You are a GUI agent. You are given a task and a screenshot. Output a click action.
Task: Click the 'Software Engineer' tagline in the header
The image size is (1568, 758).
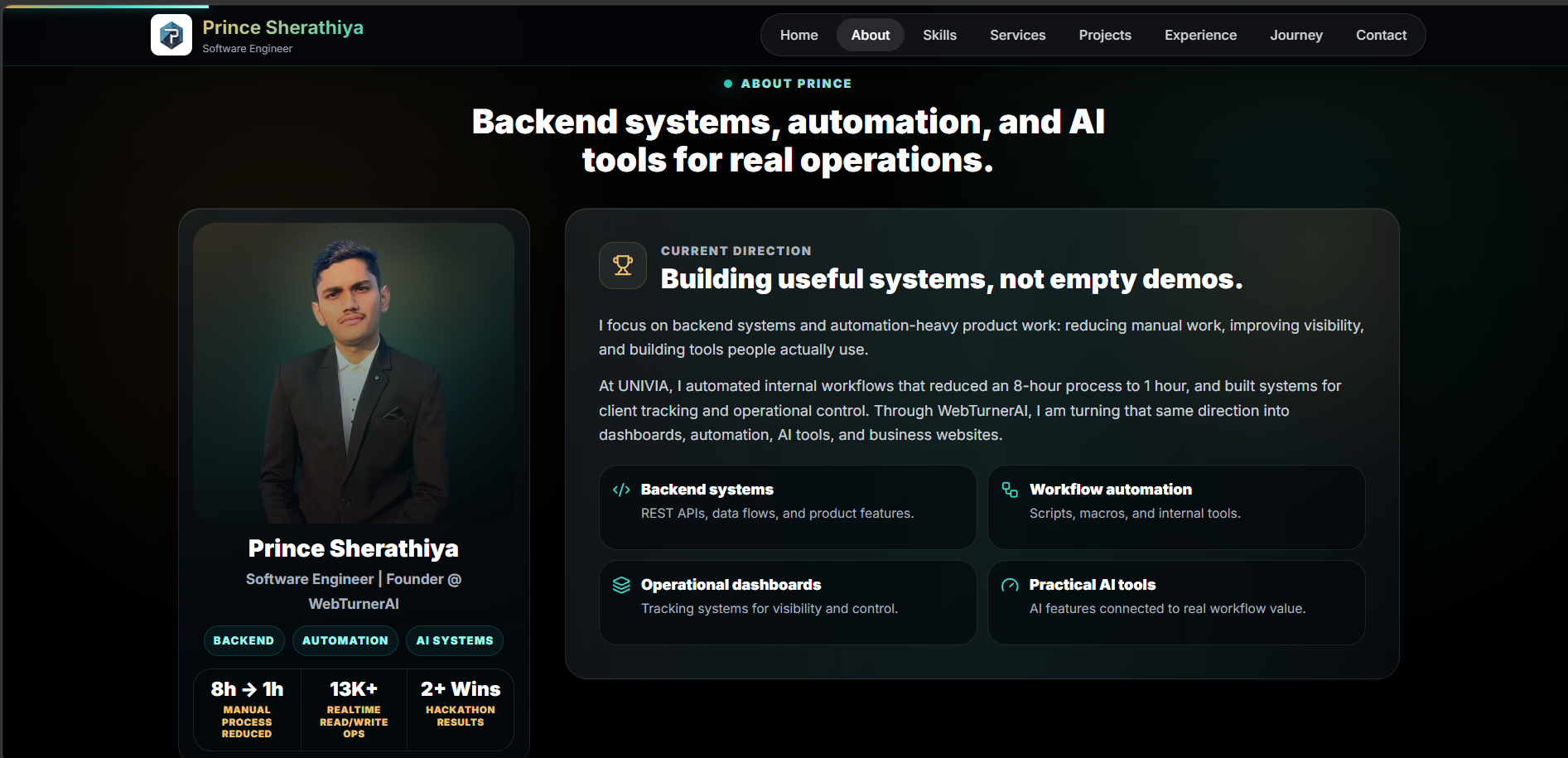[x=247, y=49]
